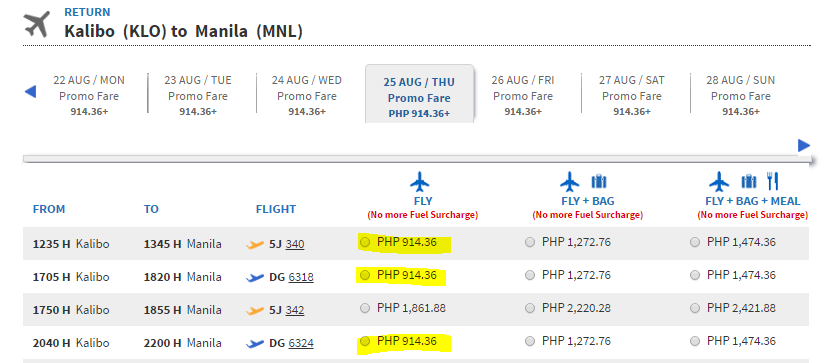The width and height of the screenshot is (840, 363).
Task: Show later dates with the right blue arrow
Action: [804, 145]
